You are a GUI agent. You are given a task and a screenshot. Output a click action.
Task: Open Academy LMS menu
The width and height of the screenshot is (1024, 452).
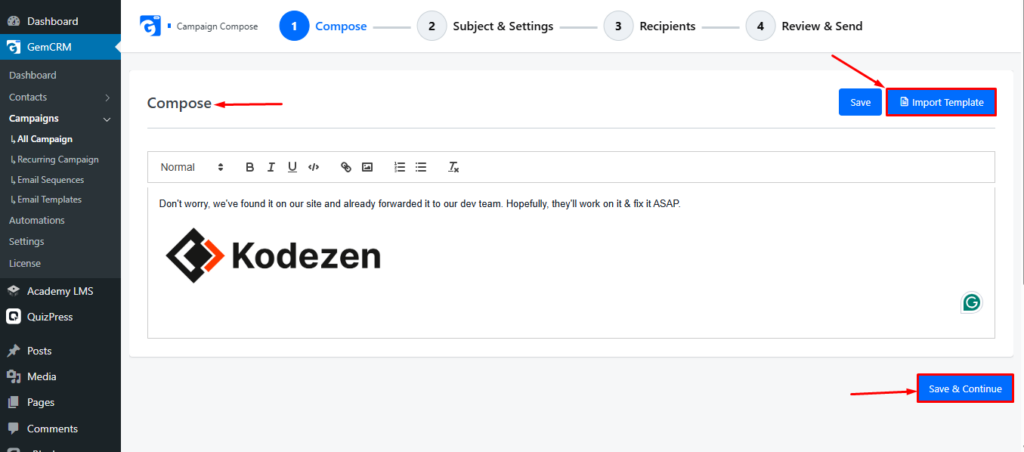point(60,291)
